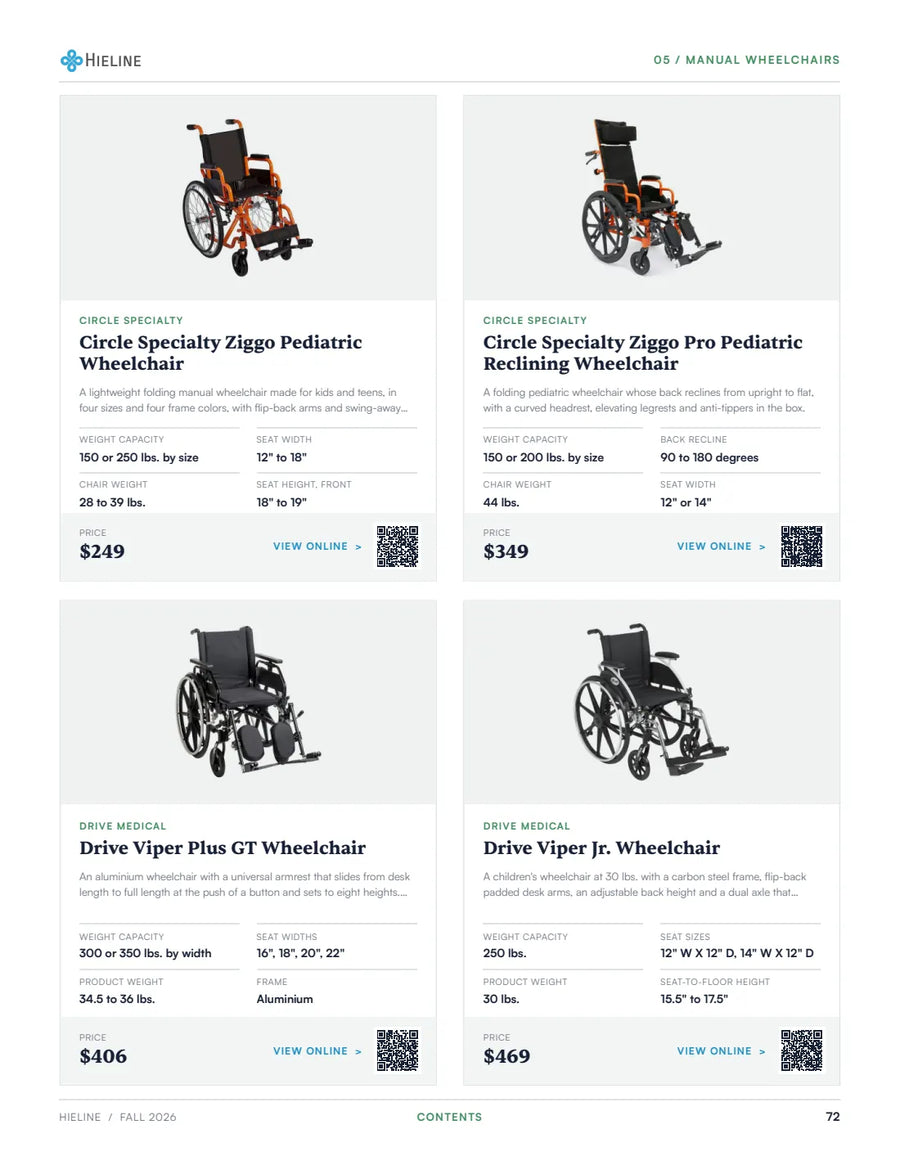Select the orange Ziggo Pediatric wheelchair photo
Screen dimensions: 900x1165
point(247,198)
